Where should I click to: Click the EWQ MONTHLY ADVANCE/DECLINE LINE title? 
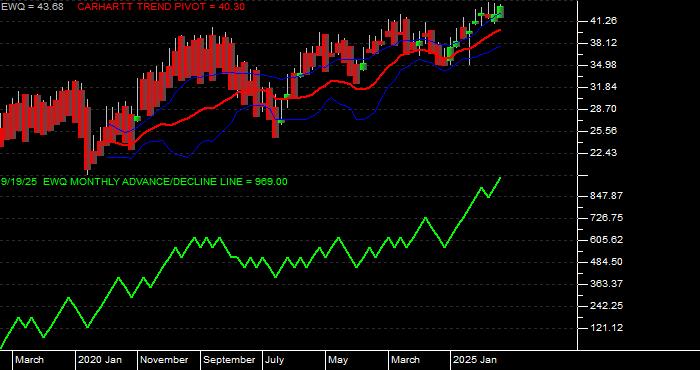tap(144, 182)
